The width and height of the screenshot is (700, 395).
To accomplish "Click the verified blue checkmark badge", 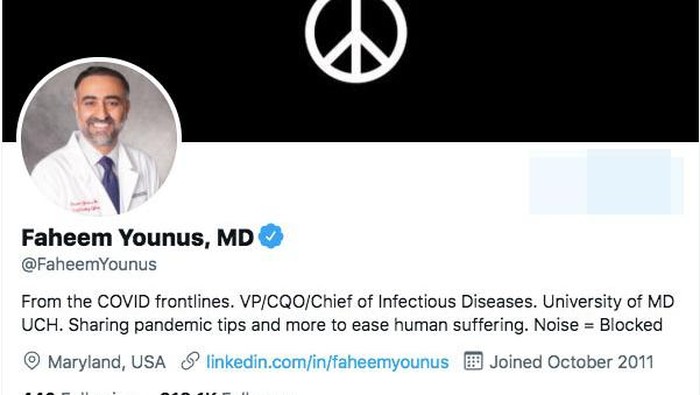I will click(271, 236).
